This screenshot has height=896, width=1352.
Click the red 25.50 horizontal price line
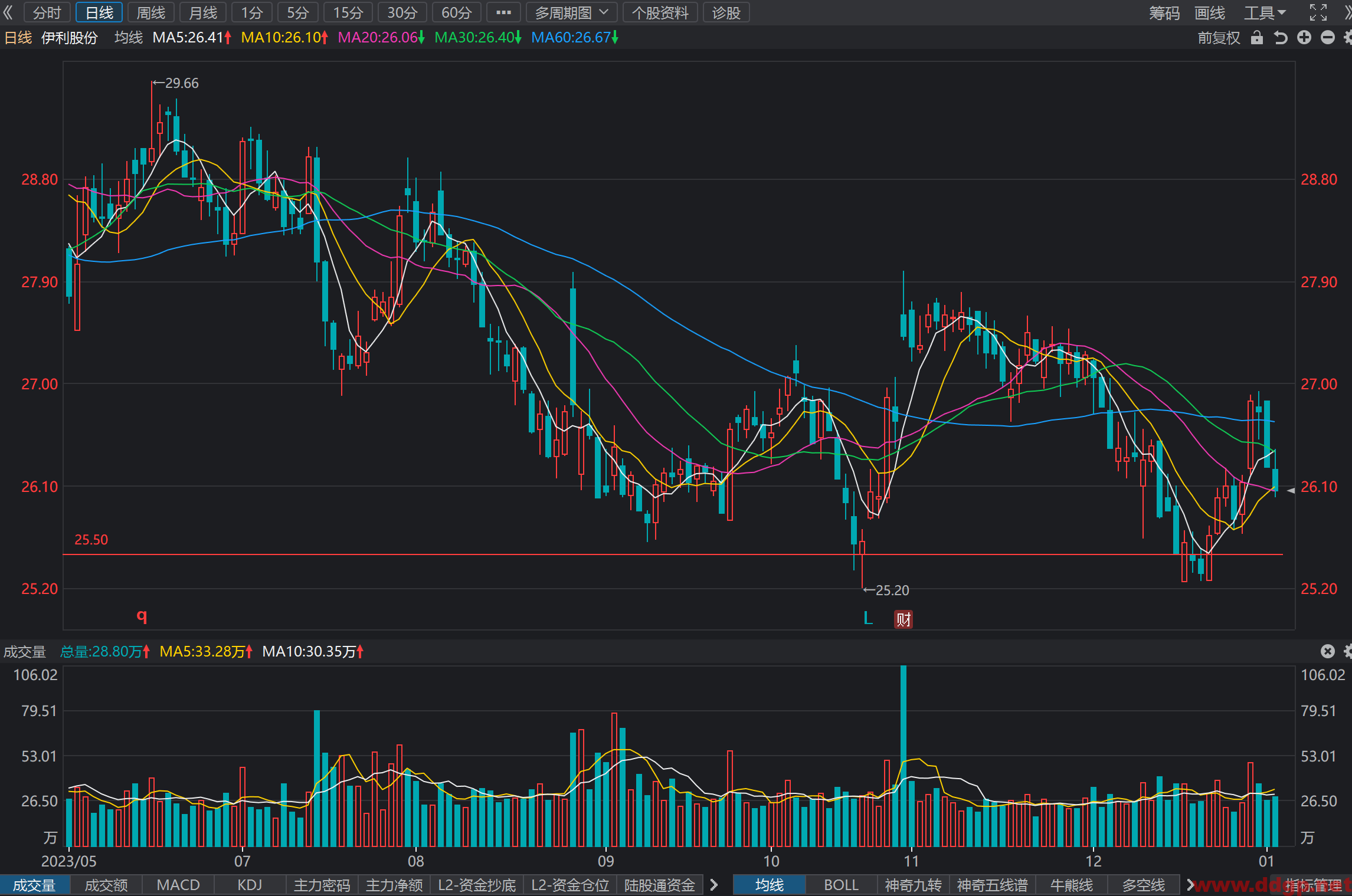[x=673, y=554]
